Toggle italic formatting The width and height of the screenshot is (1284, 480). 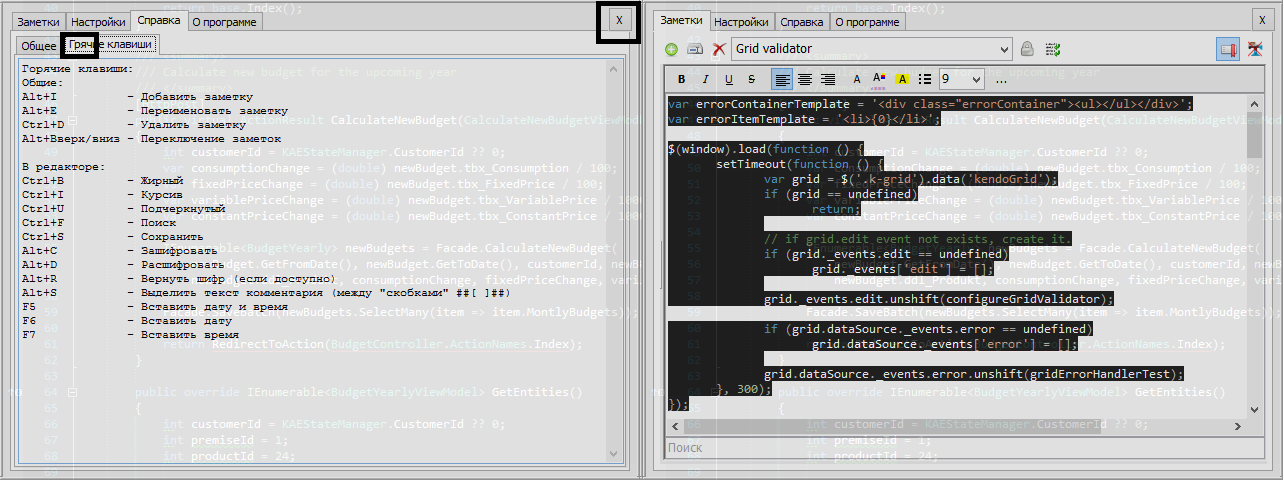point(705,79)
